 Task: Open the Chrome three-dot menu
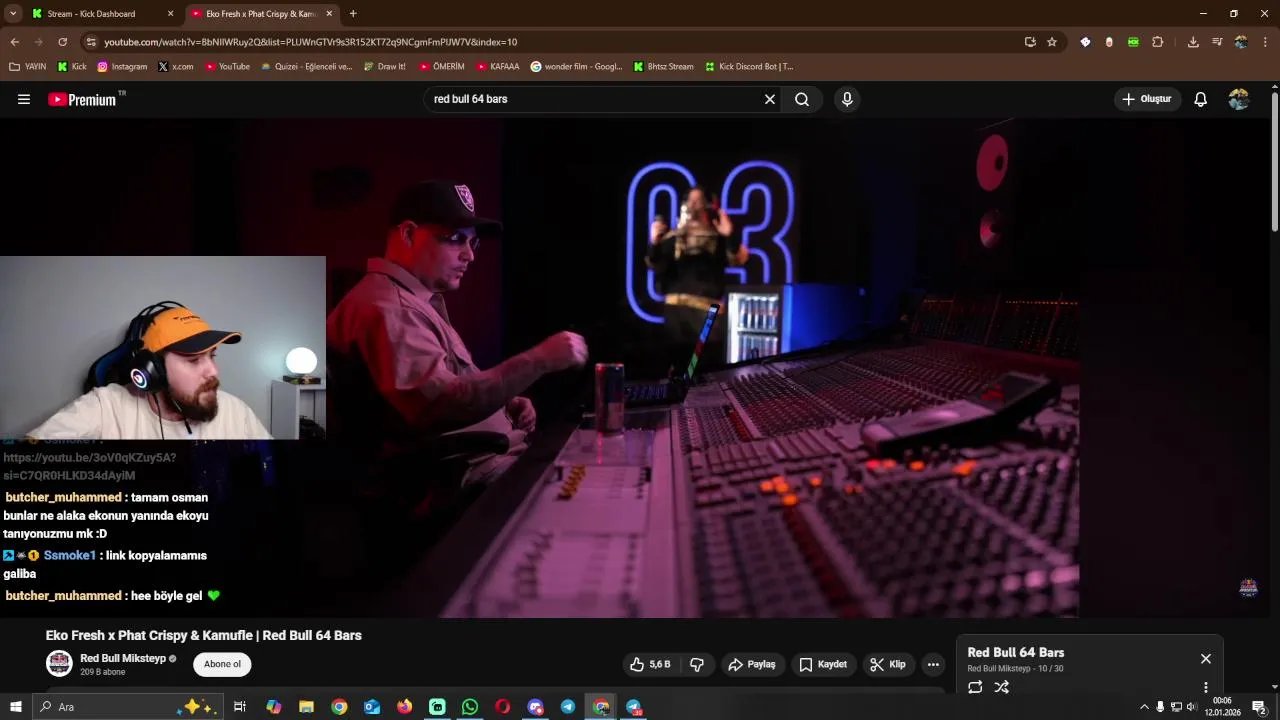1265,42
